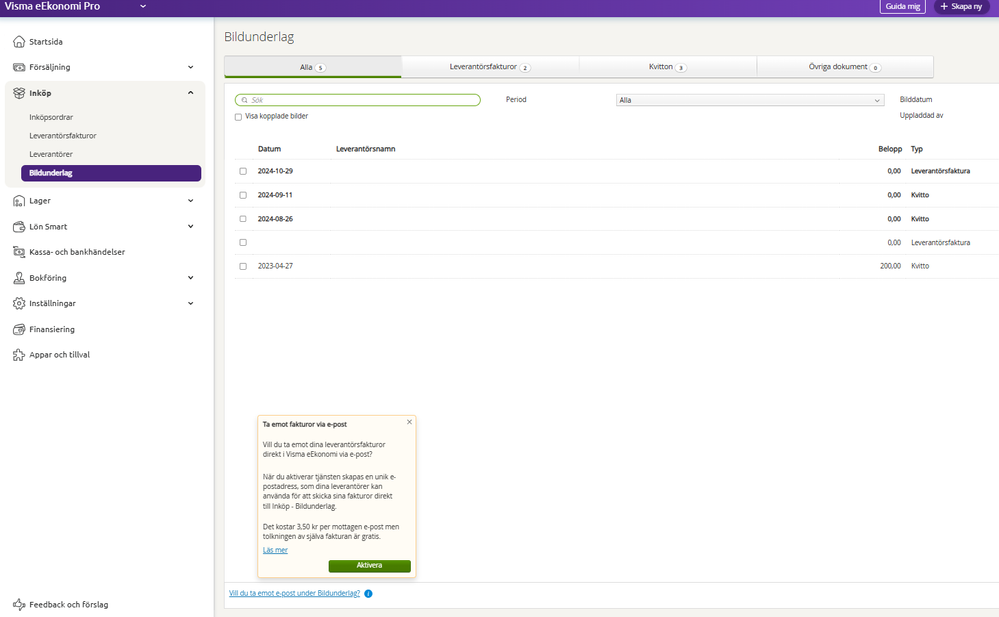Collapse the Inköp section chevron

(x=190, y=93)
